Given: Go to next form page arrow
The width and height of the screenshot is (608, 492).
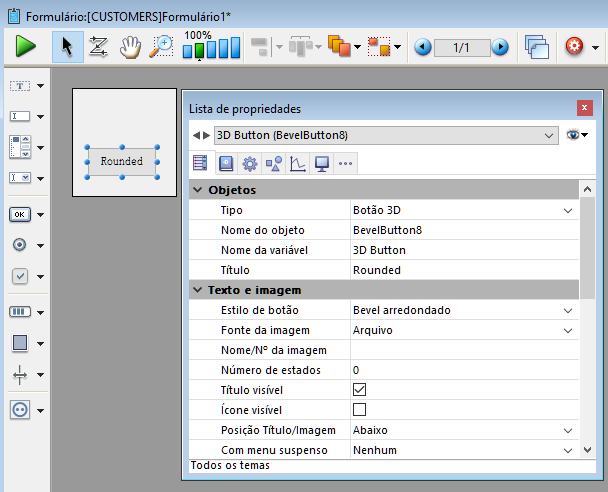Looking at the screenshot, I should coord(499,47).
